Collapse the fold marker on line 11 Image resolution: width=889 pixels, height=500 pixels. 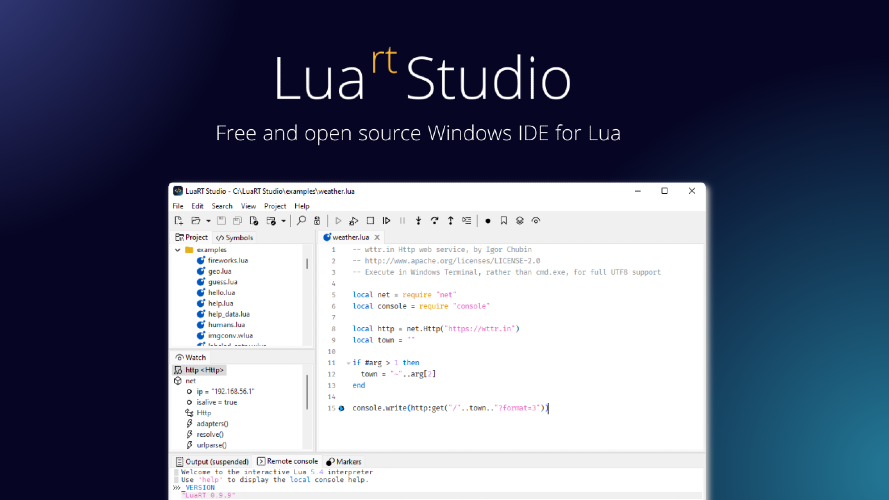click(348, 363)
